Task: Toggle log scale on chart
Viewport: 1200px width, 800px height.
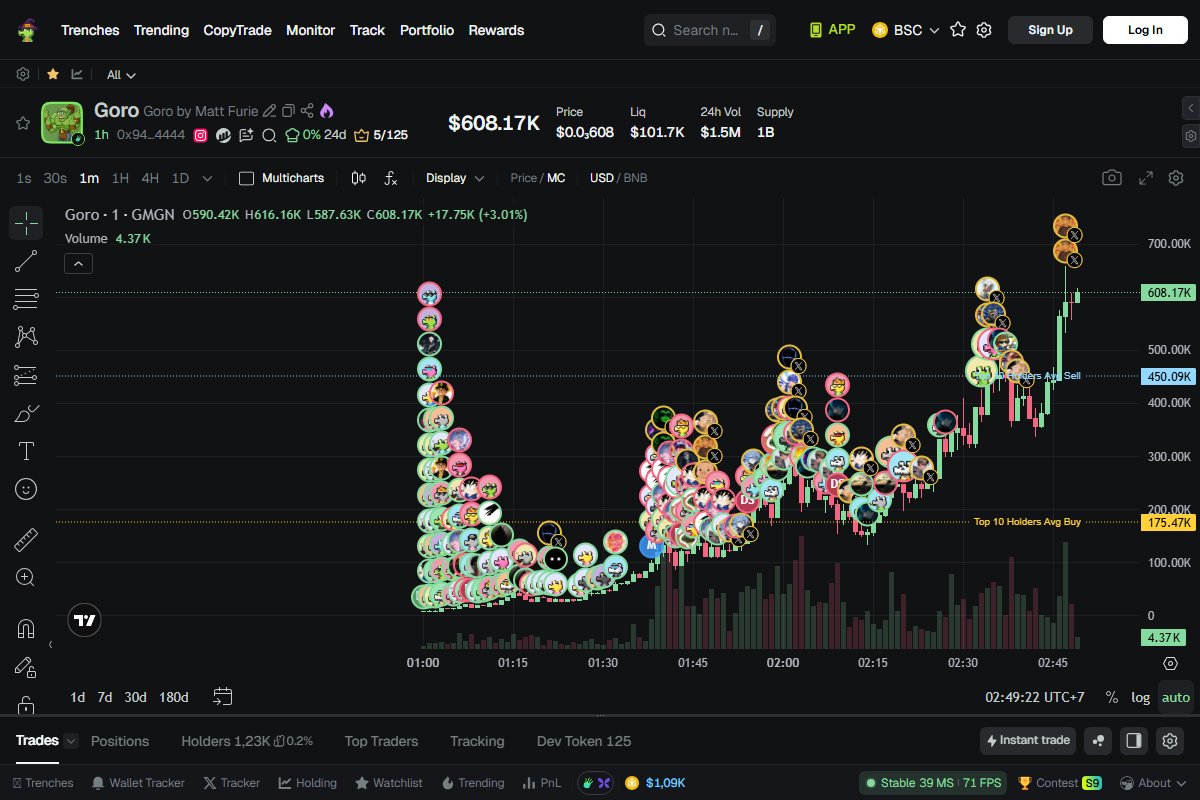Action: tap(1140, 697)
